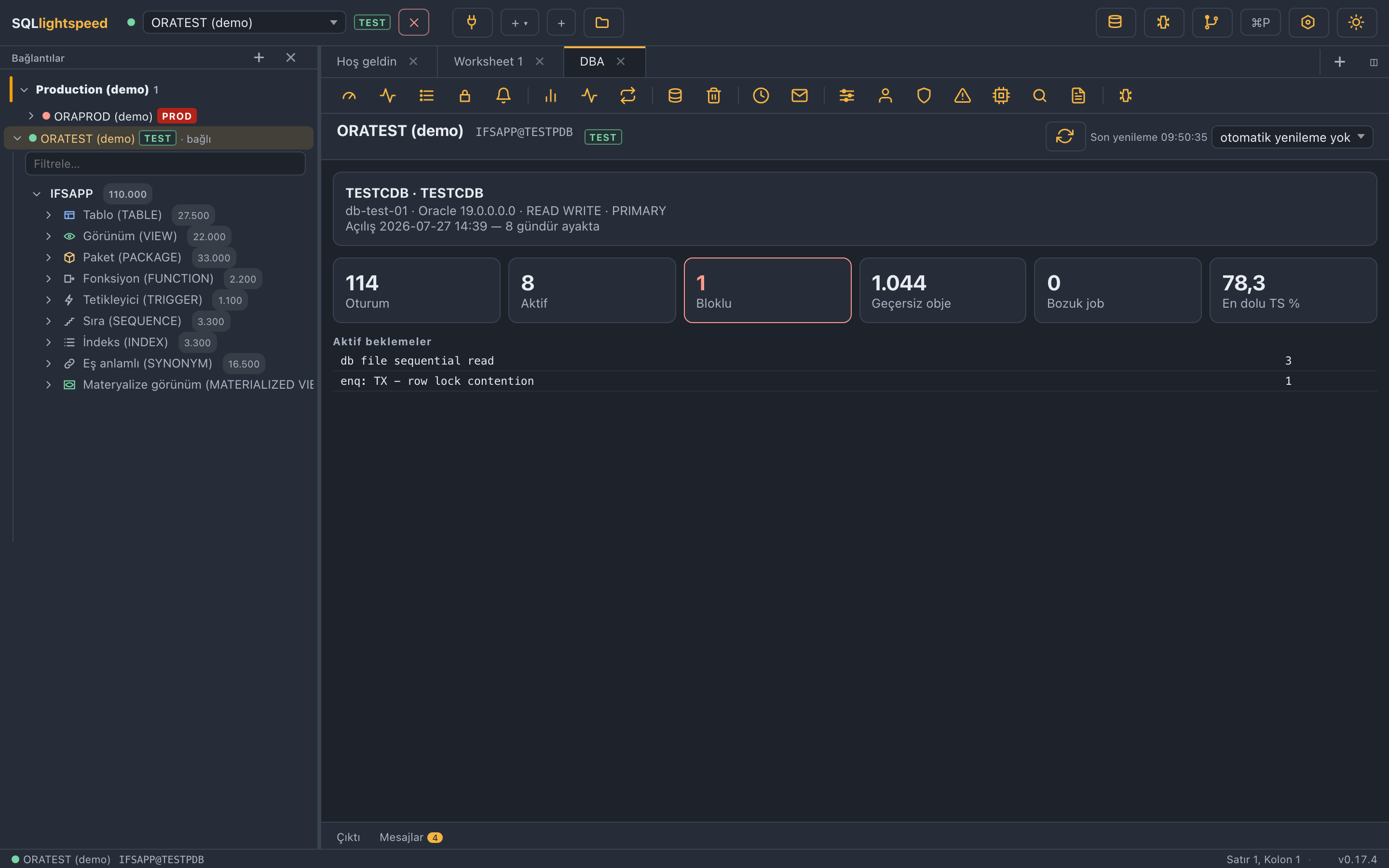Screen dimensions: 1389x868
Task: Switch to the Hoş geldin tab
Action: coord(366,61)
